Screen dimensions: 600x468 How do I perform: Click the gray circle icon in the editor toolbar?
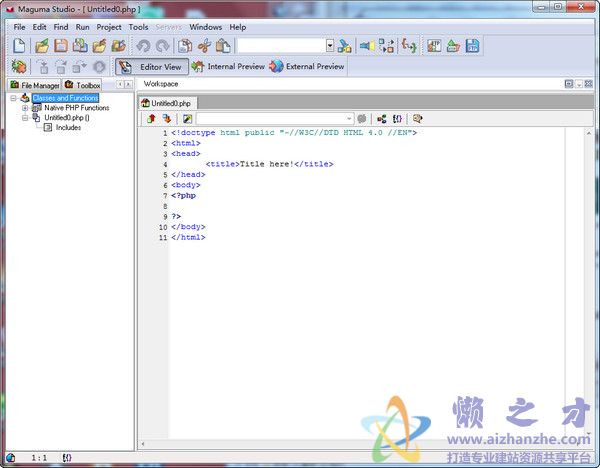tap(362, 119)
